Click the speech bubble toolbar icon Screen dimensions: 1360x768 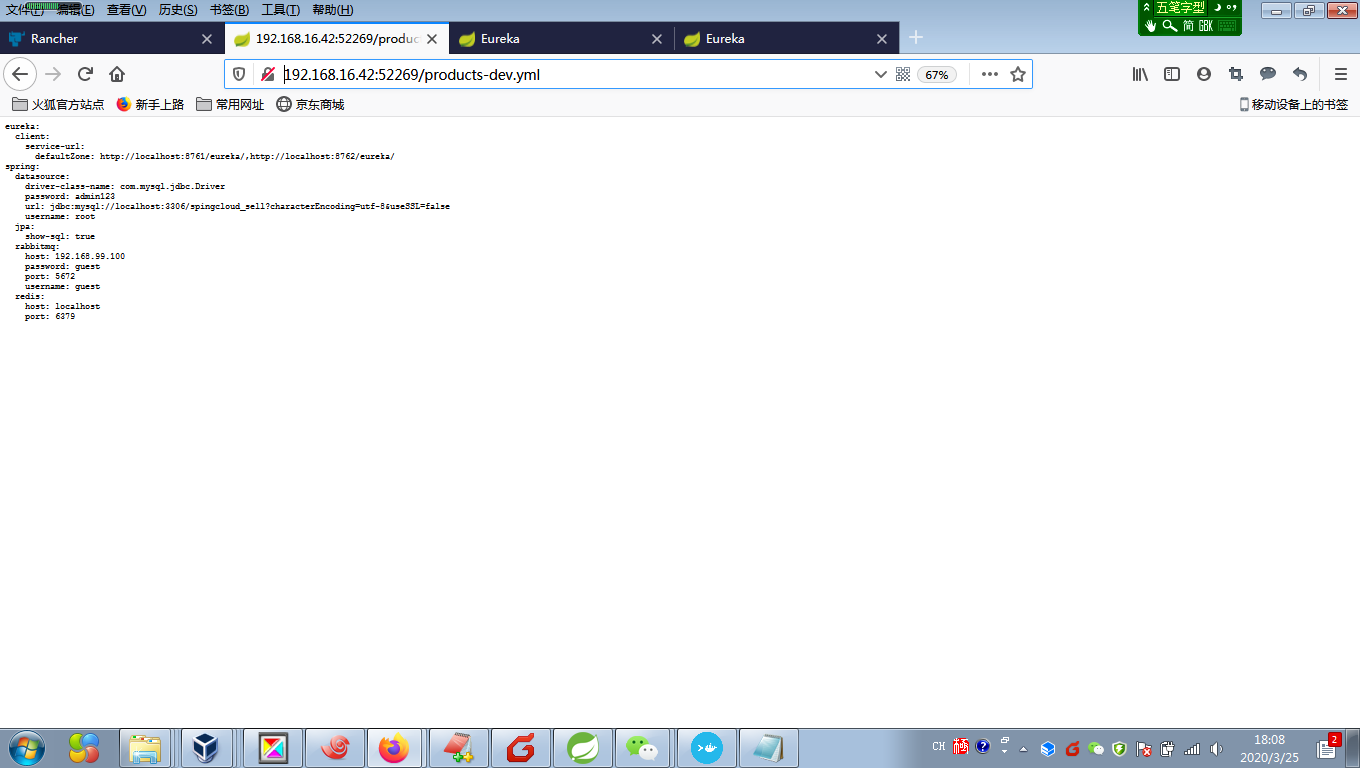(x=1268, y=74)
